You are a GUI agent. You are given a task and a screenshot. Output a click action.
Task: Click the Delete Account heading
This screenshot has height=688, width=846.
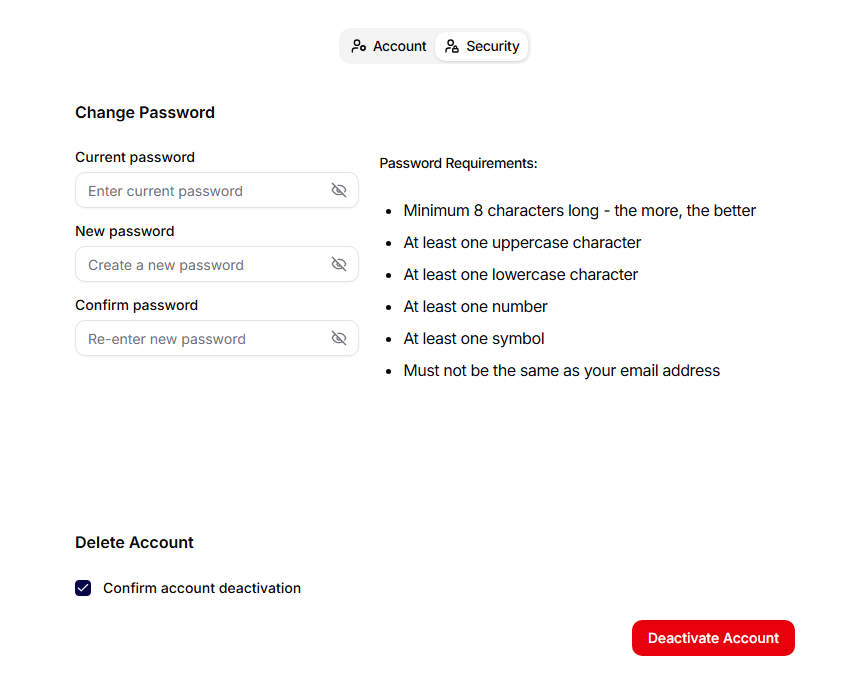coord(134,542)
